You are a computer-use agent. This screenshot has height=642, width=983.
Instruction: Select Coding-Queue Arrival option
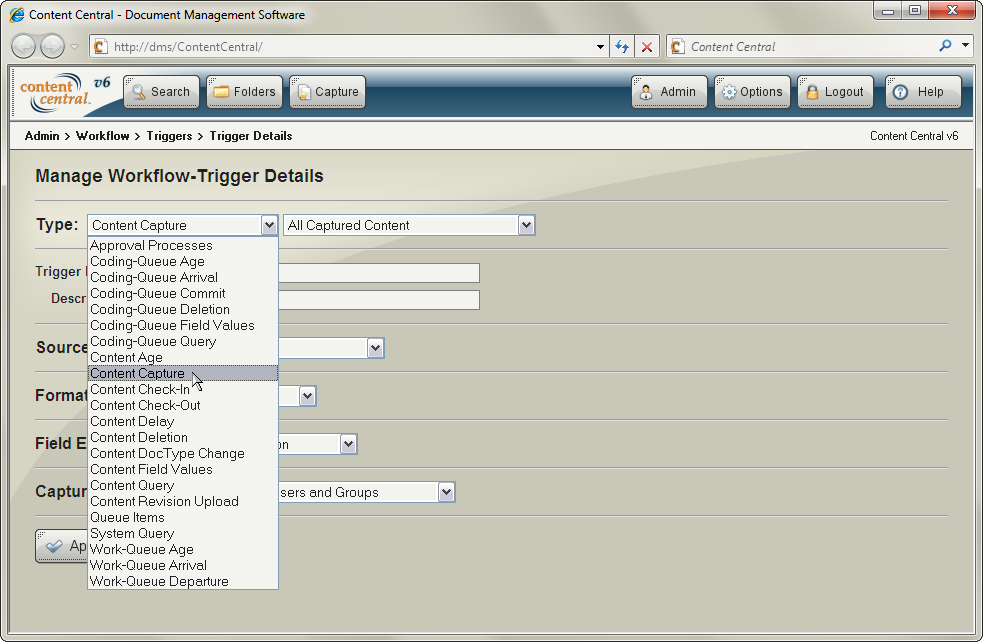(182, 277)
